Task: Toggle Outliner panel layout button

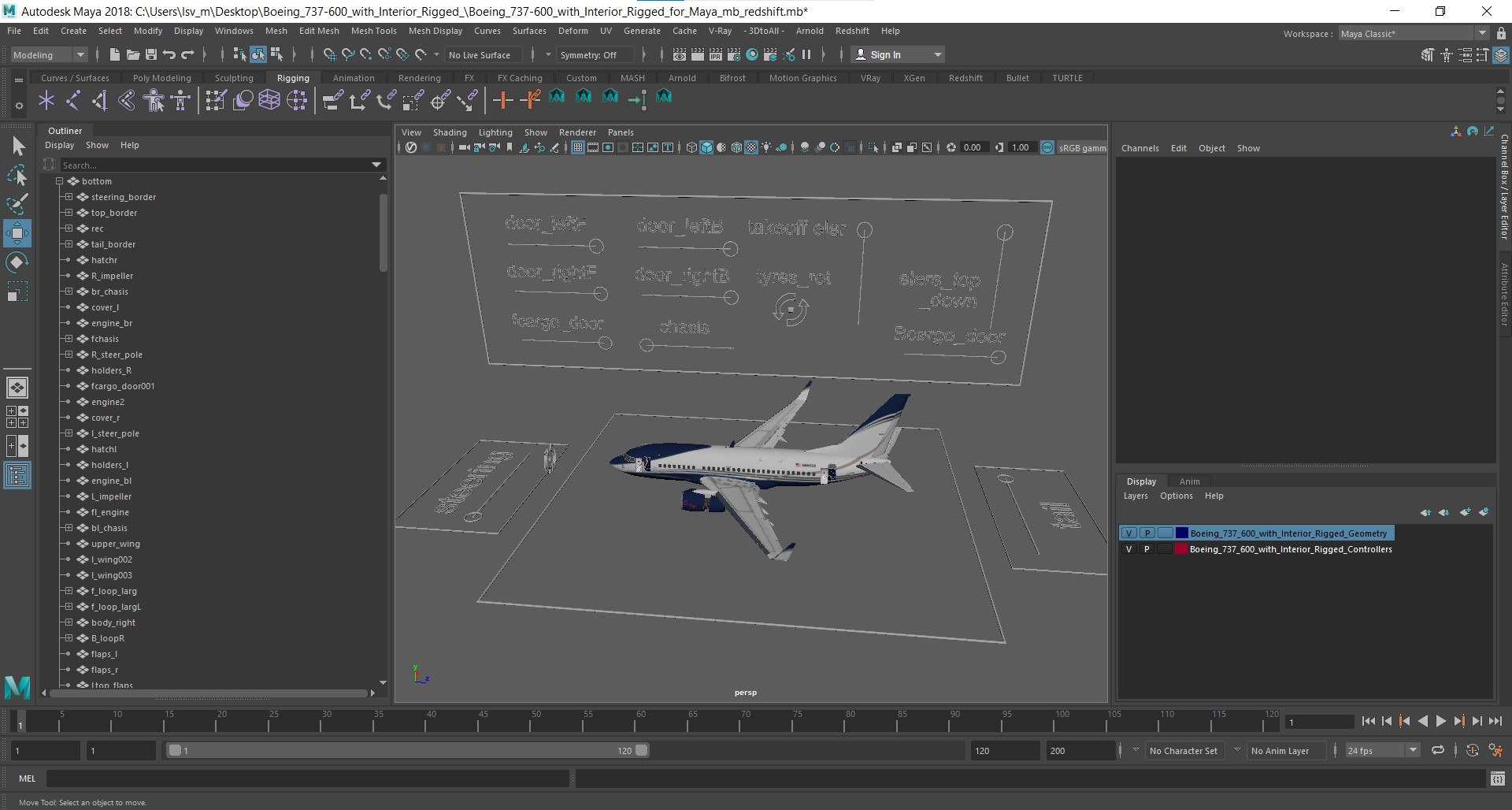Action: pyautogui.click(x=17, y=475)
